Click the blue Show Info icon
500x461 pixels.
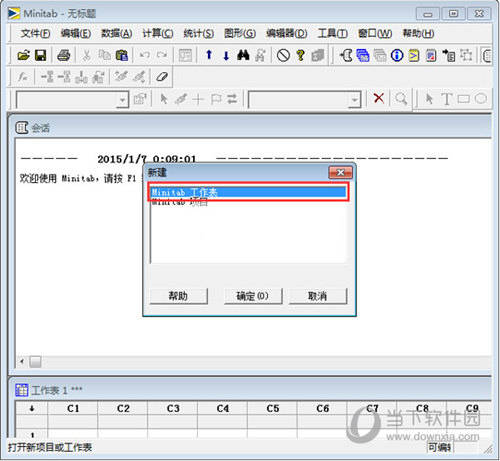pyautogui.click(x=397, y=55)
